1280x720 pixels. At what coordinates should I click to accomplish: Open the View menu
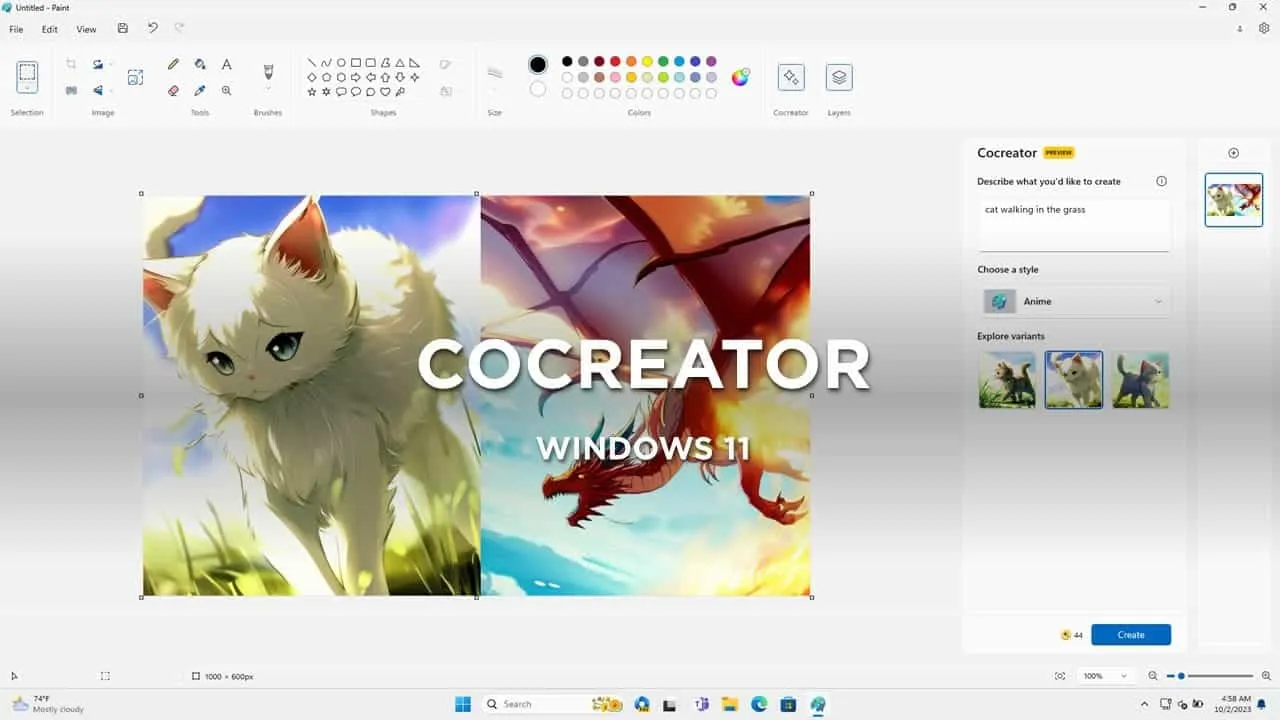coord(86,29)
